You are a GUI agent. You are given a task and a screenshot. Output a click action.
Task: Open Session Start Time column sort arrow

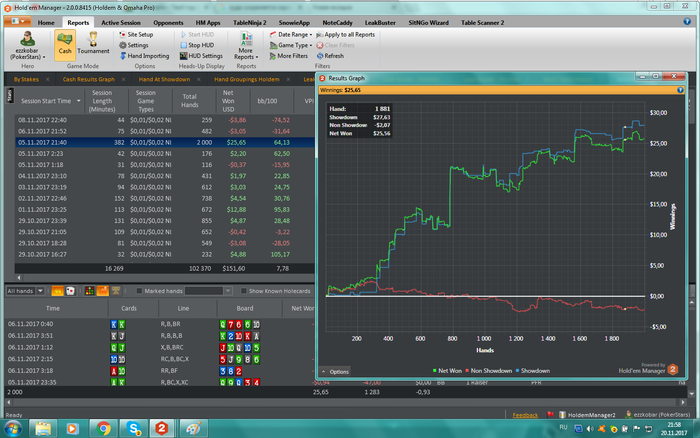(x=79, y=101)
